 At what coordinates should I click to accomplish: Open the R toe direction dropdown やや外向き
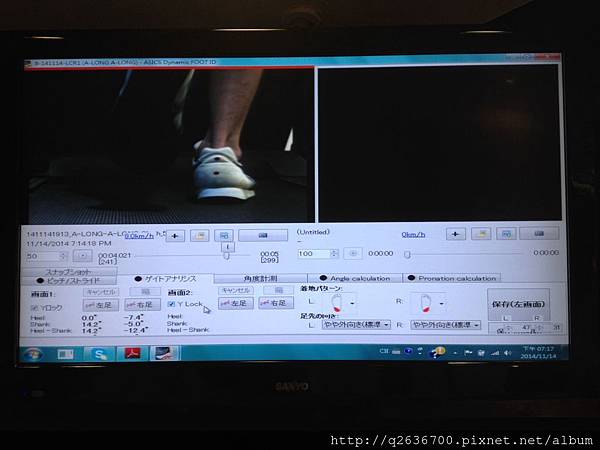446,325
